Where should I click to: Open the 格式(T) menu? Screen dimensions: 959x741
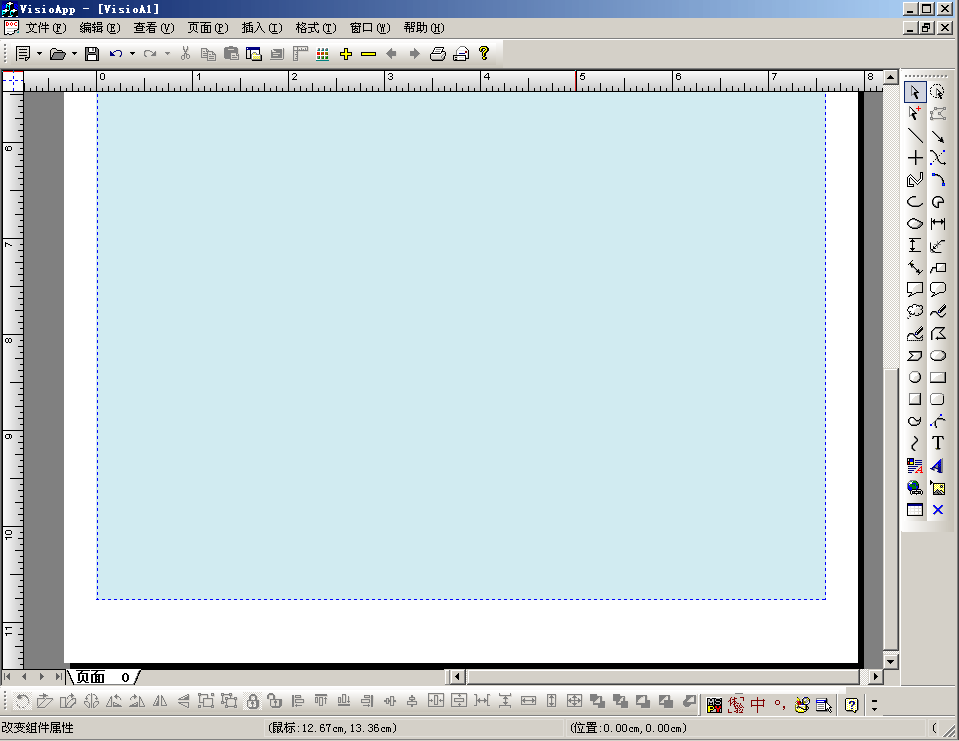pos(315,28)
